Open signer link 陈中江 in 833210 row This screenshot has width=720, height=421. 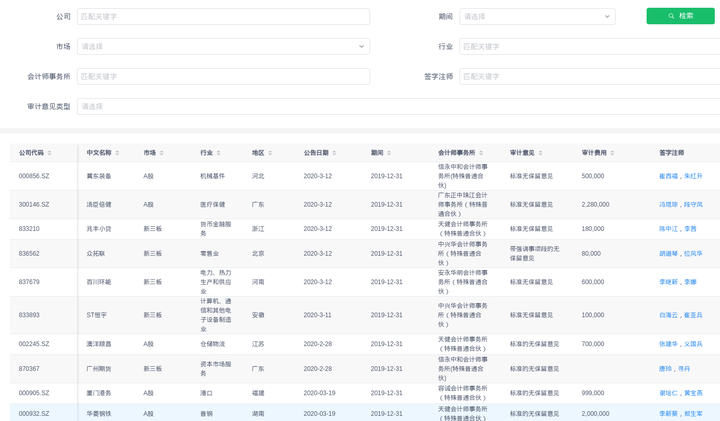pyautogui.click(x=668, y=229)
